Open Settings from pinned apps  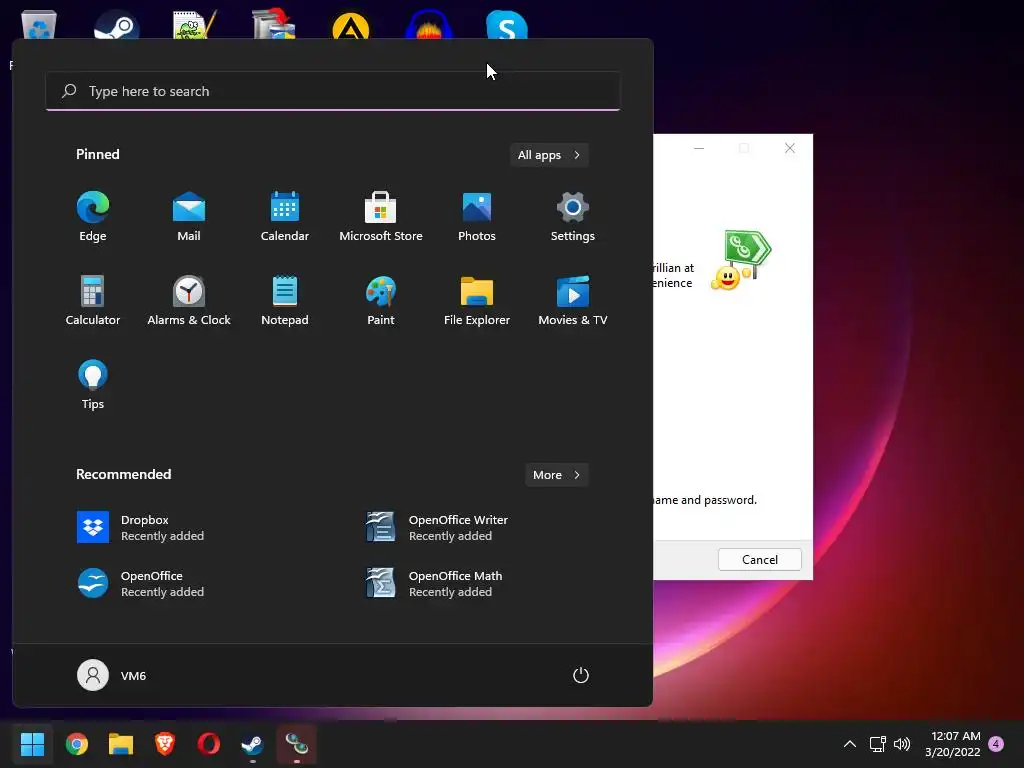tap(573, 217)
